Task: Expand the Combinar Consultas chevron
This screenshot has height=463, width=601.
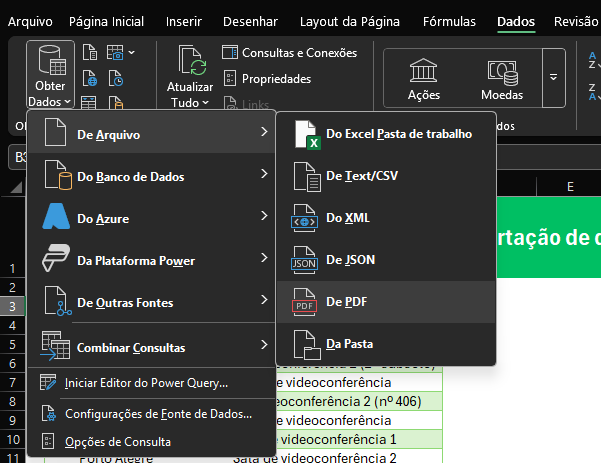Action: click(x=264, y=345)
